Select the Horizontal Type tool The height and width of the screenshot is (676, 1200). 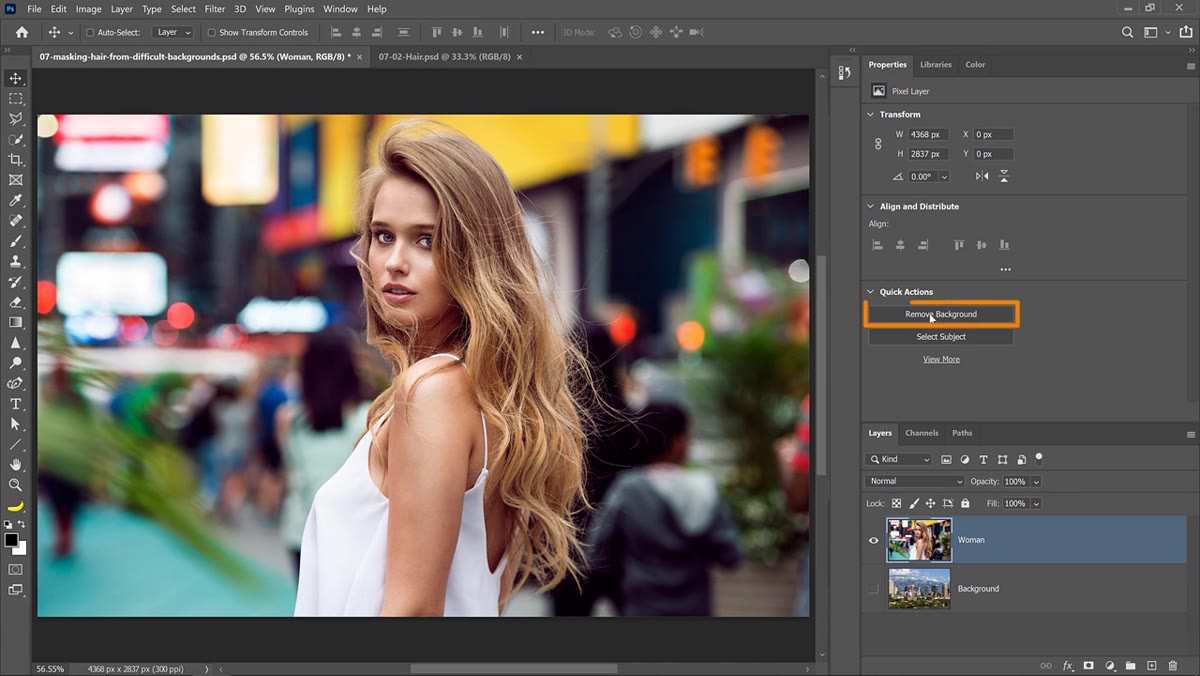15,404
